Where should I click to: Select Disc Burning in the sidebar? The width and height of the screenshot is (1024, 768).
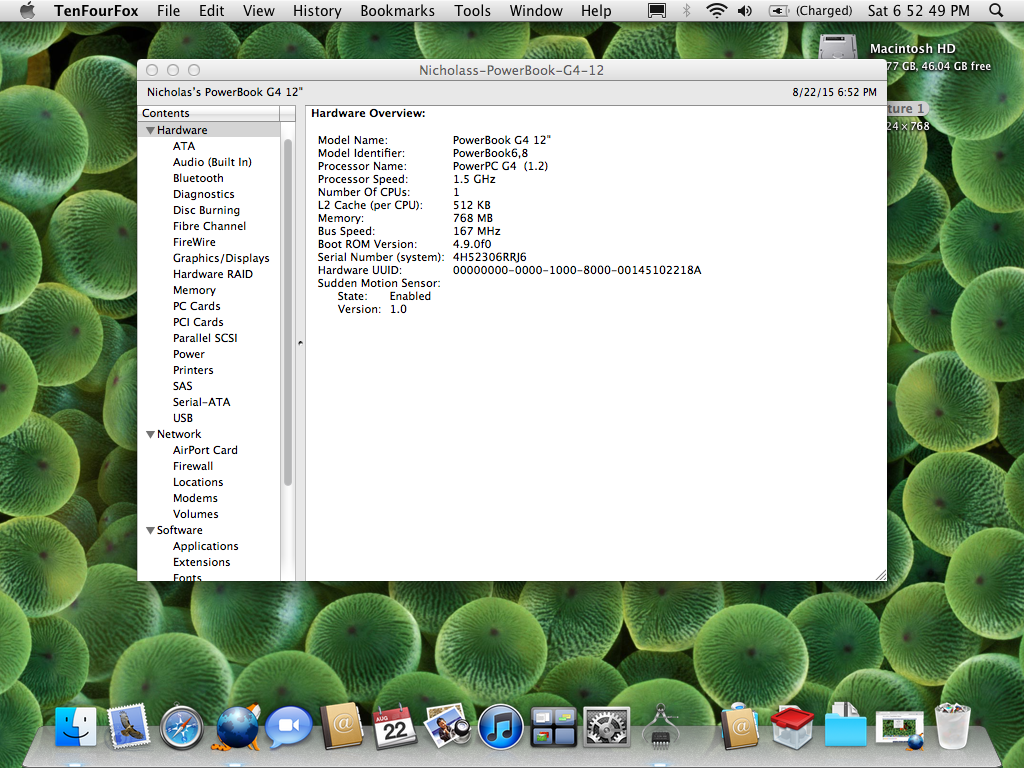pyautogui.click(x=206, y=210)
